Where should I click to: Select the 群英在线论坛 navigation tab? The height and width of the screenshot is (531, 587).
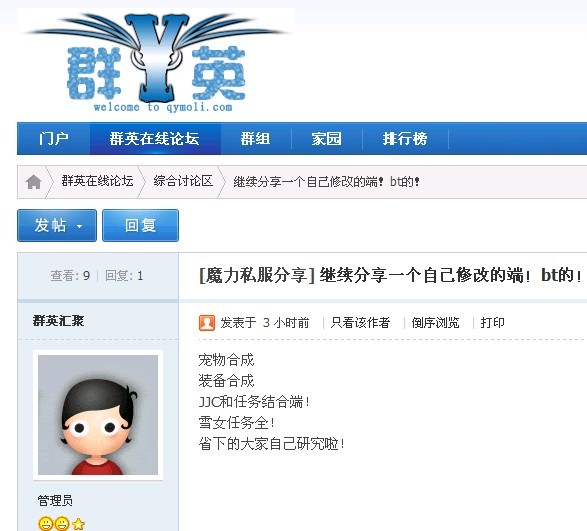tap(155, 139)
